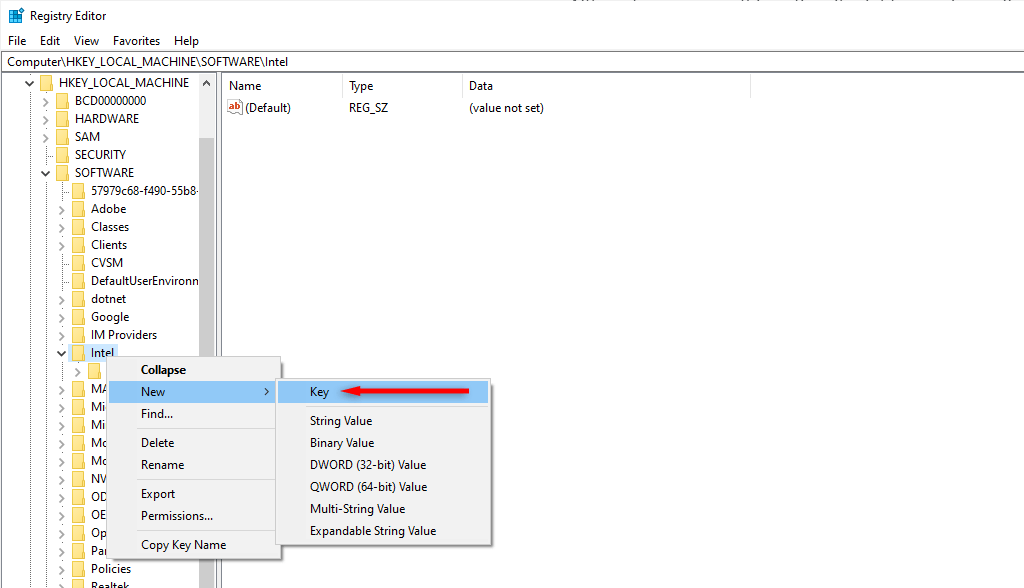This screenshot has width=1024, height=588.
Task: Click the SECURITY key folder icon
Action: (62, 155)
